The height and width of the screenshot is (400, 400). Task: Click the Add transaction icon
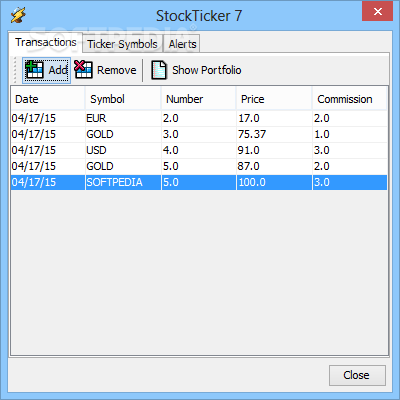(34, 70)
